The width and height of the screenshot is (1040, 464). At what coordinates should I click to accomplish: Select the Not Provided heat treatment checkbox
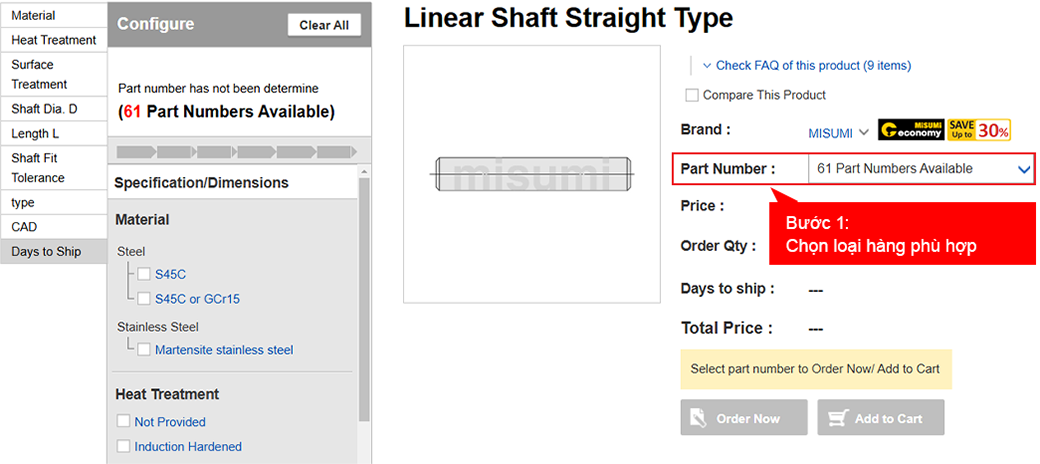(x=123, y=422)
